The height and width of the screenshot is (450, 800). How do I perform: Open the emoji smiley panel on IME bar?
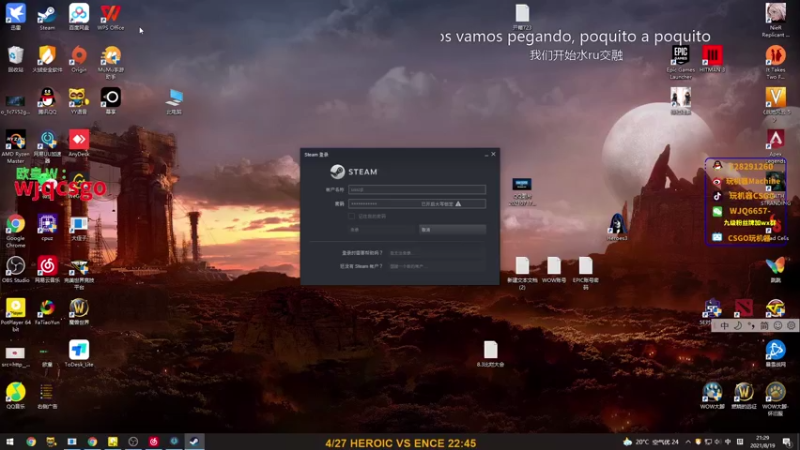[778, 326]
